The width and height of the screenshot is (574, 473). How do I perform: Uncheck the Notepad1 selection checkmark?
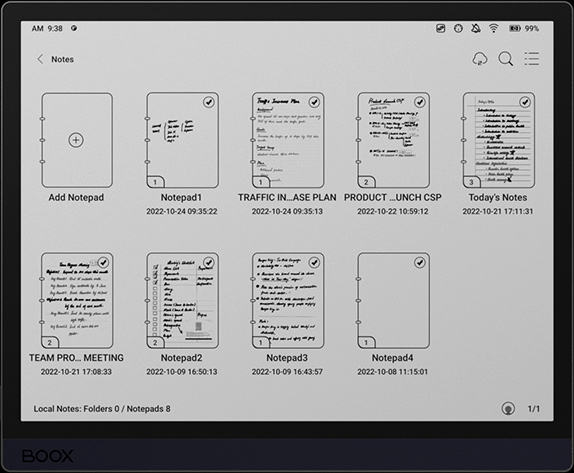(x=209, y=102)
